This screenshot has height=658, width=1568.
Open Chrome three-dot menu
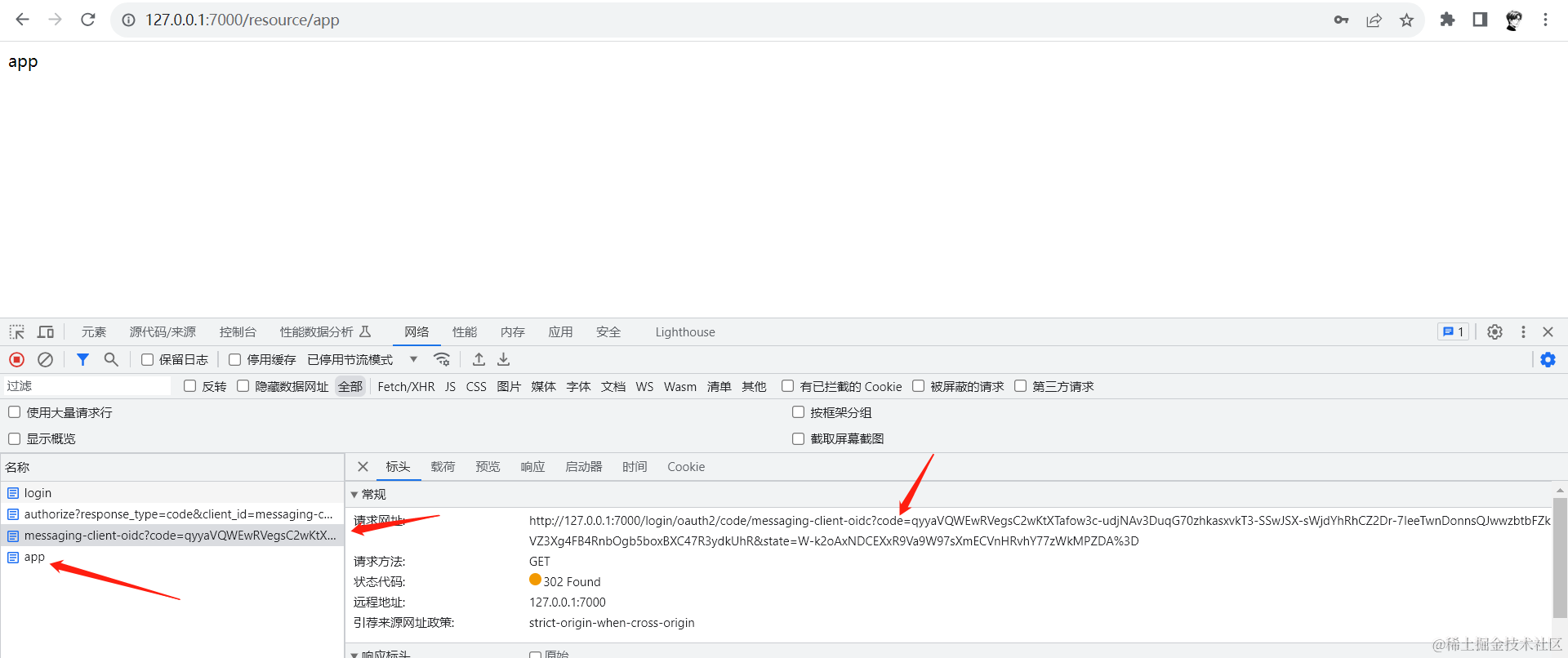coord(1545,20)
